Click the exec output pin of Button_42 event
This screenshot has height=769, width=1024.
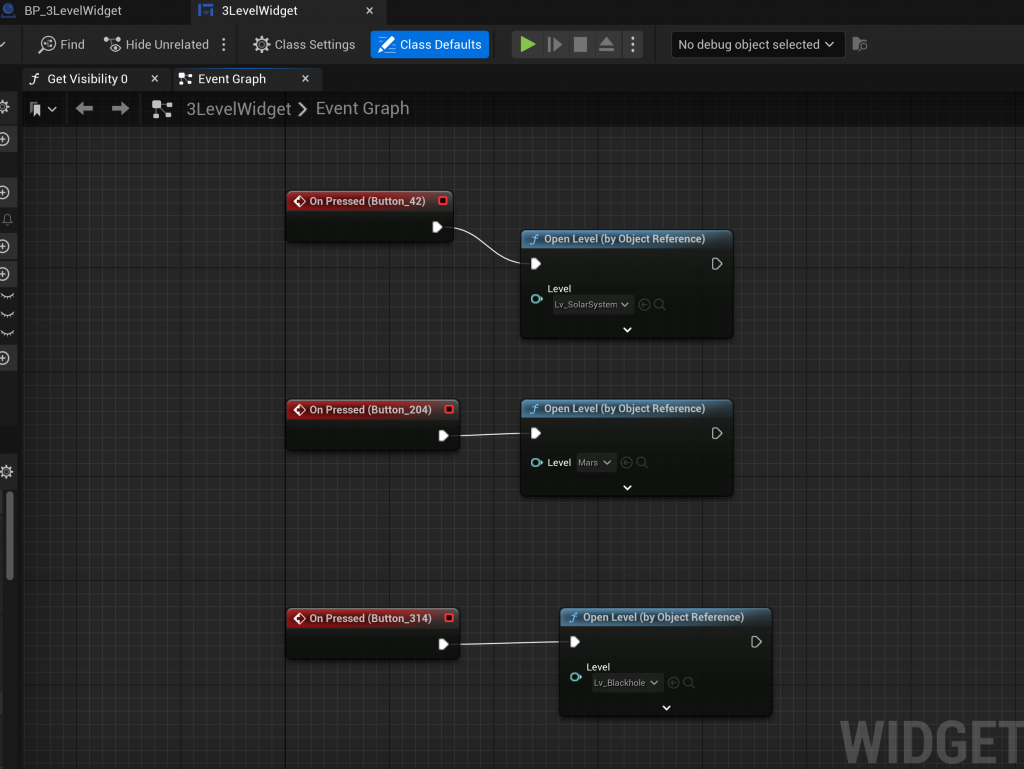(437, 227)
